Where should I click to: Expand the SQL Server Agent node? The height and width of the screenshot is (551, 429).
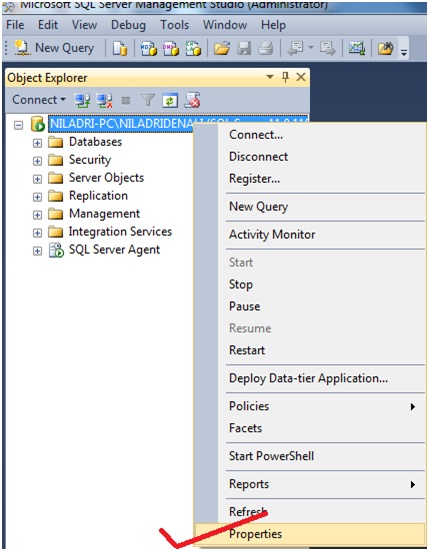pos(37,251)
